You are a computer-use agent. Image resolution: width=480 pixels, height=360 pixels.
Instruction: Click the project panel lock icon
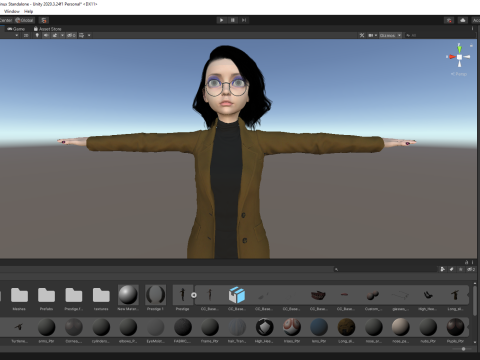pos(466,262)
